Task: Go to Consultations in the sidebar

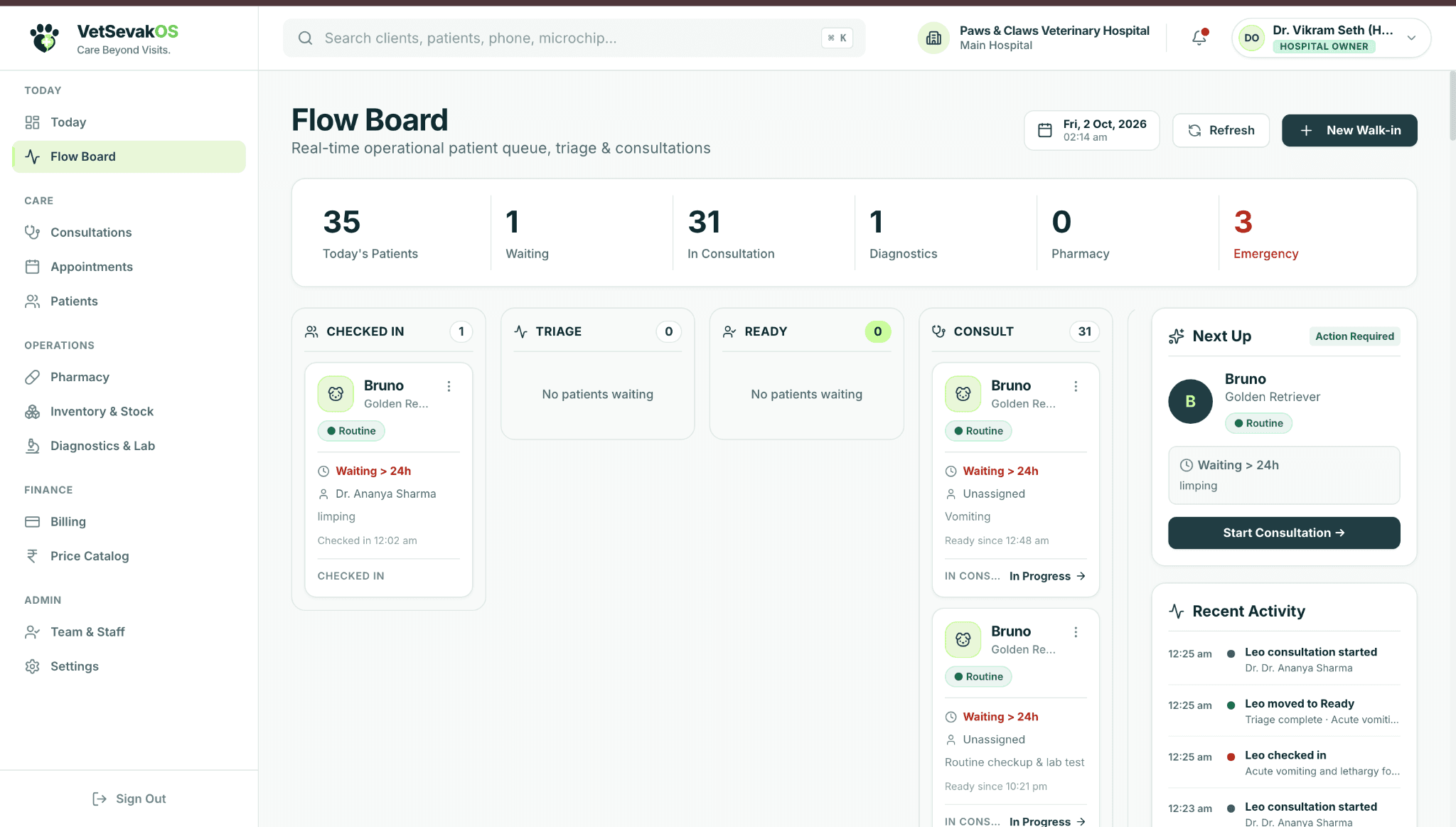Action: coord(129,233)
